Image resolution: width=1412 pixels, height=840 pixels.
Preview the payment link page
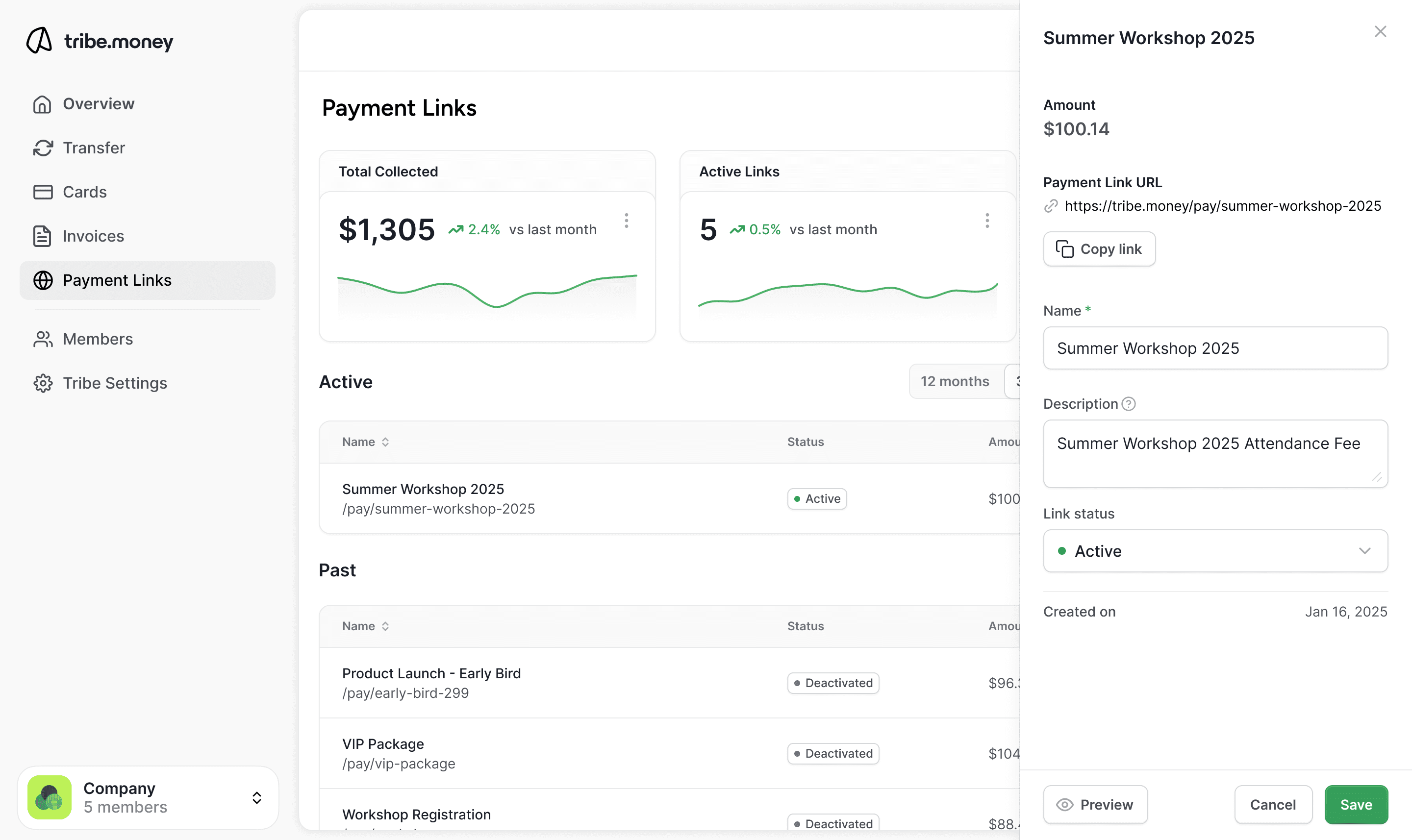point(1095,805)
